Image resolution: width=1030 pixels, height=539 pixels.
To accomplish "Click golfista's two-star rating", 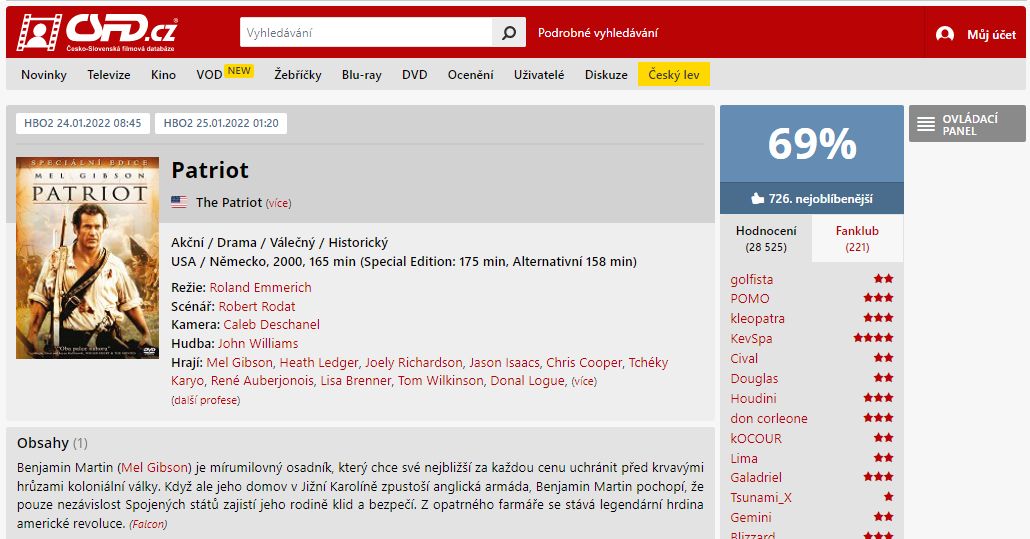I will (x=884, y=278).
